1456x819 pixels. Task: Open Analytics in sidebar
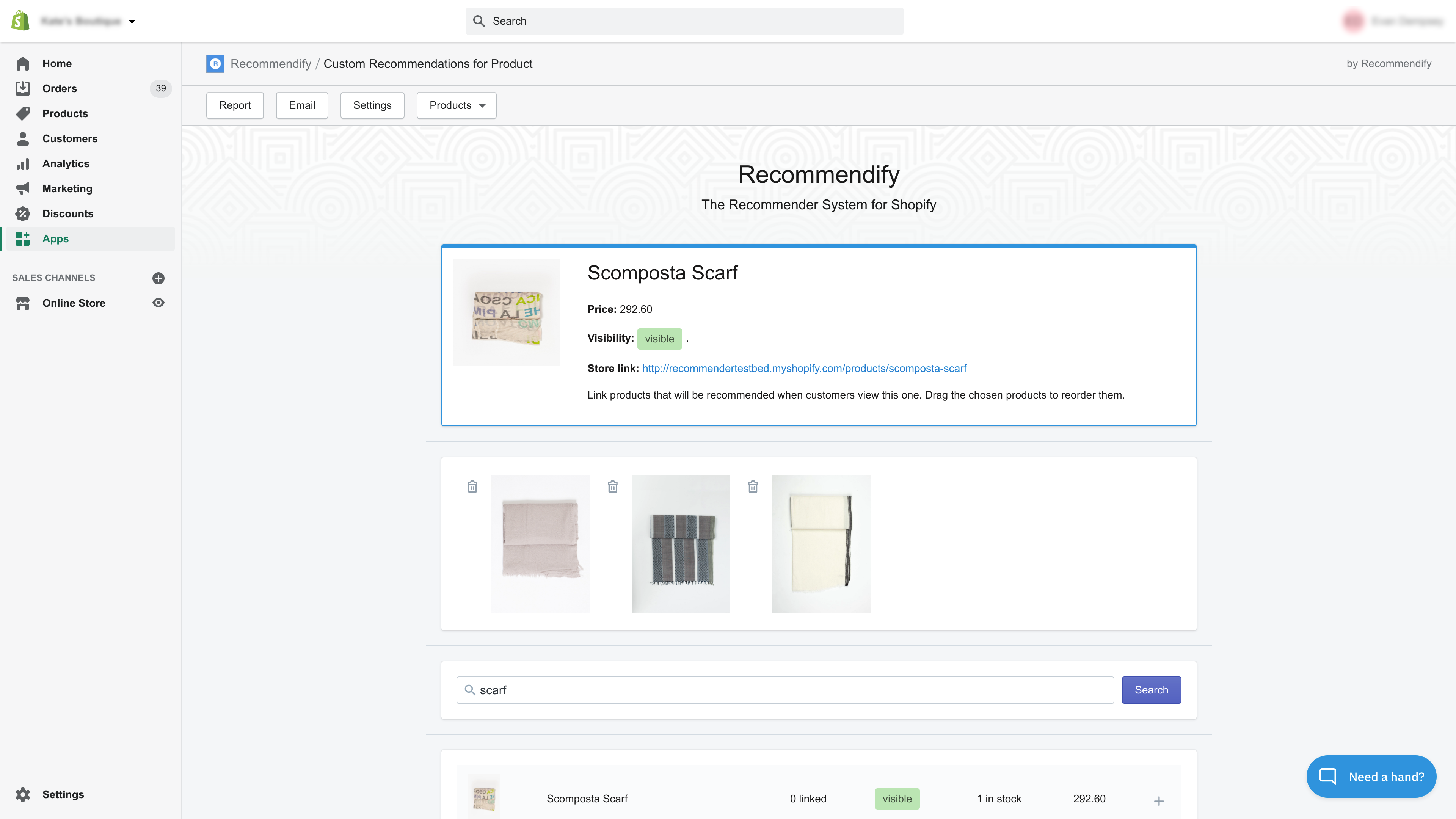pyautogui.click(x=66, y=163)
